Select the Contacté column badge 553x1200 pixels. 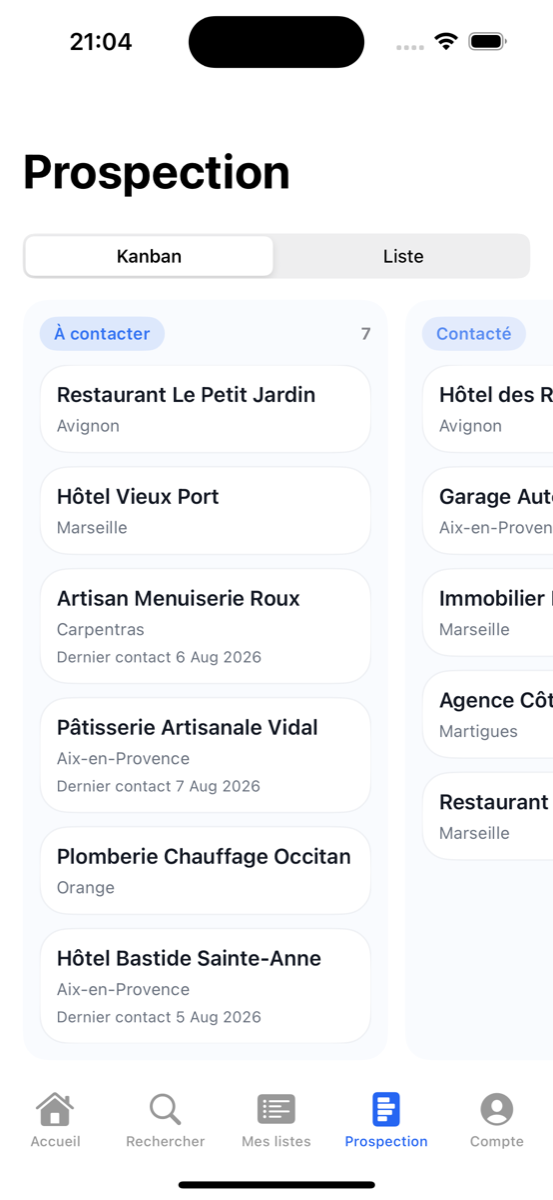coord(474,334)
